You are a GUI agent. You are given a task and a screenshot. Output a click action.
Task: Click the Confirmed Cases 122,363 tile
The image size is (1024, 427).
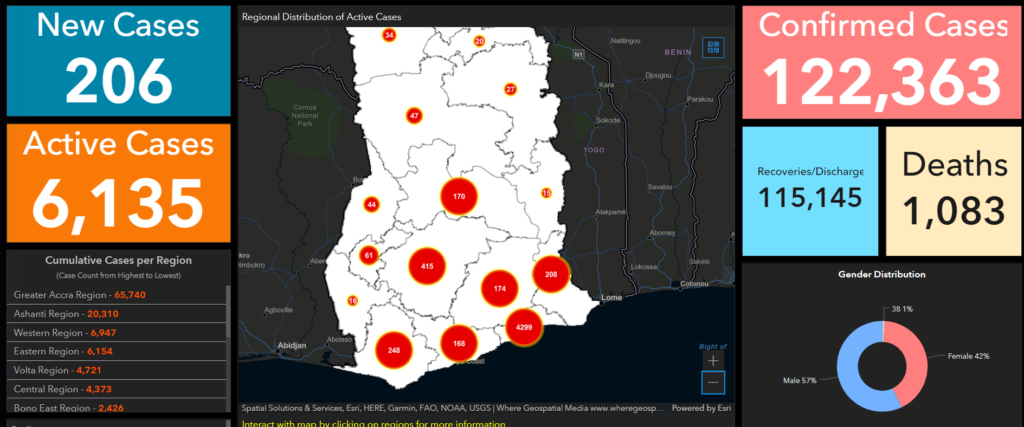point(882,61)
